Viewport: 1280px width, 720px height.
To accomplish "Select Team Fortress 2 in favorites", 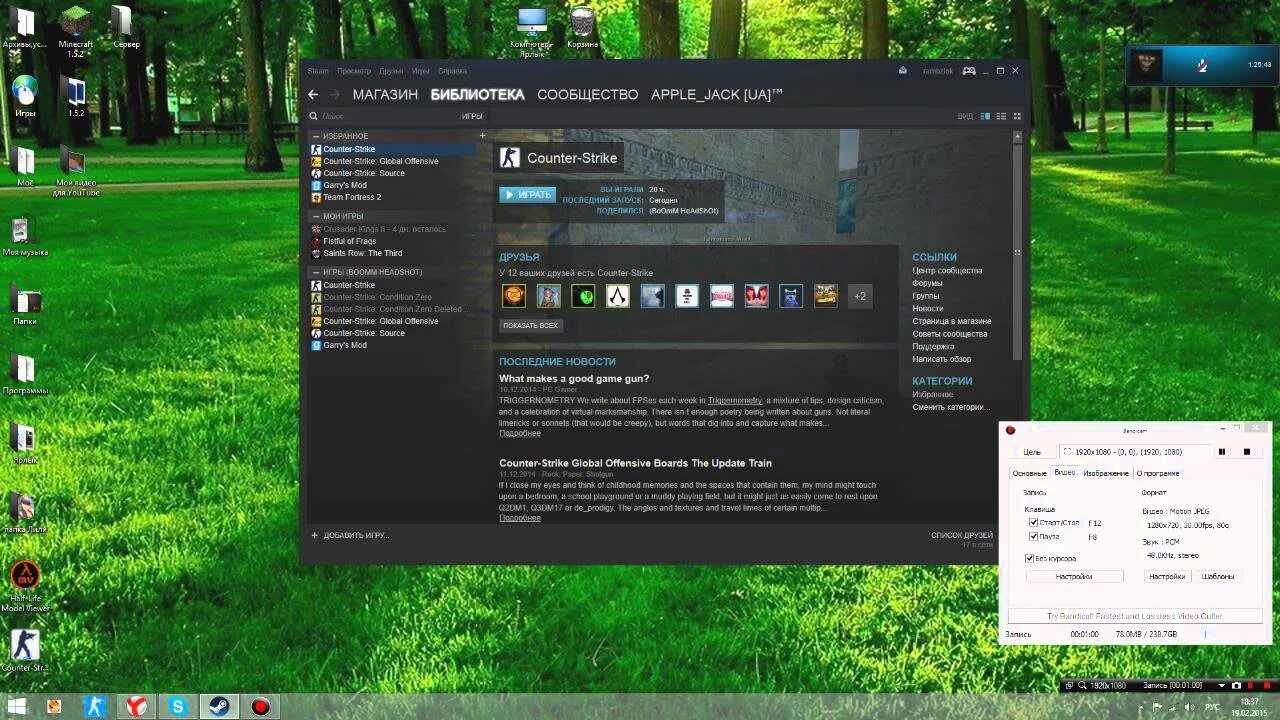I will 352,197.
